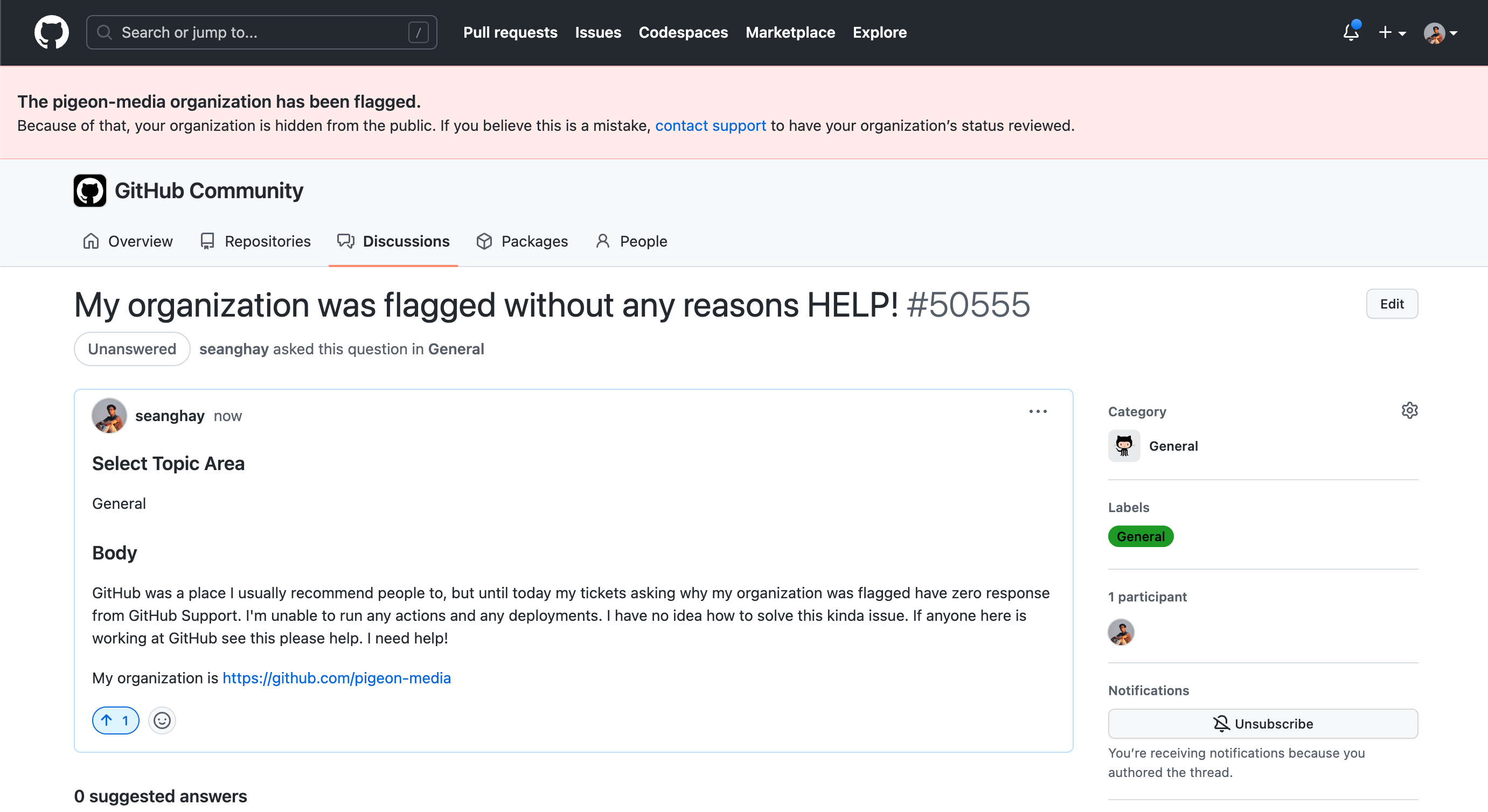Click the Overview house icon
Image resolution: width=1488 pixels, height=812 pixels.
[91, 241]
